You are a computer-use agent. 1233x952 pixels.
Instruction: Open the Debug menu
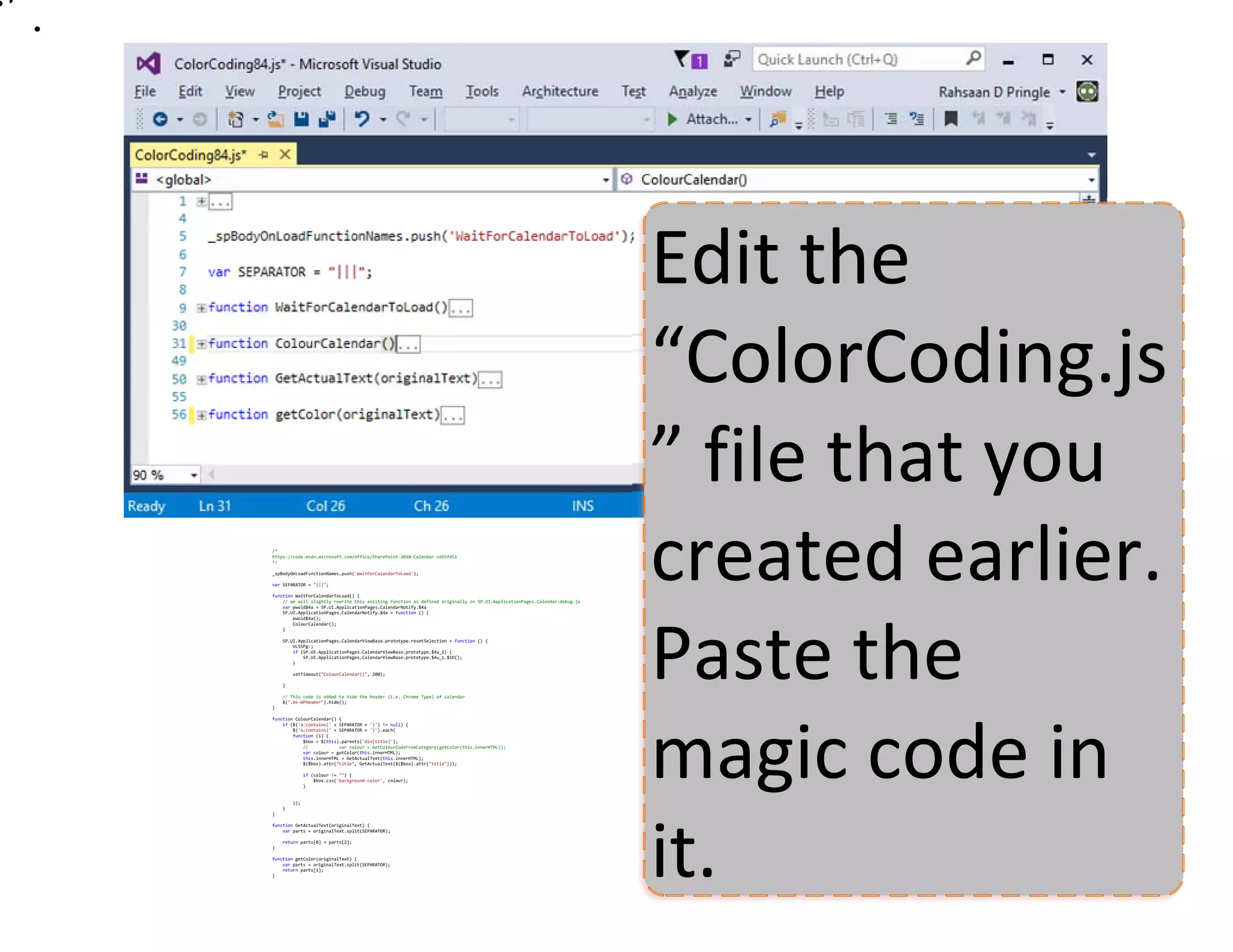pyautogui.click(x=365, y=91)
